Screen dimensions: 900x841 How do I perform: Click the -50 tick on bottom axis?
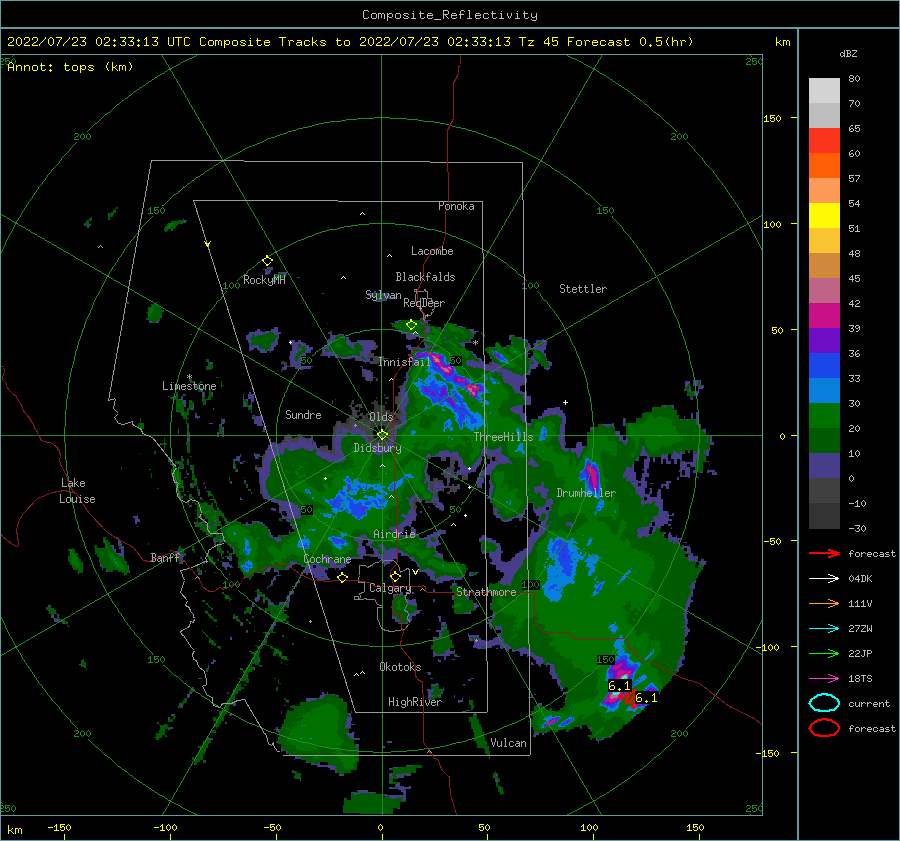coord(272,827)
